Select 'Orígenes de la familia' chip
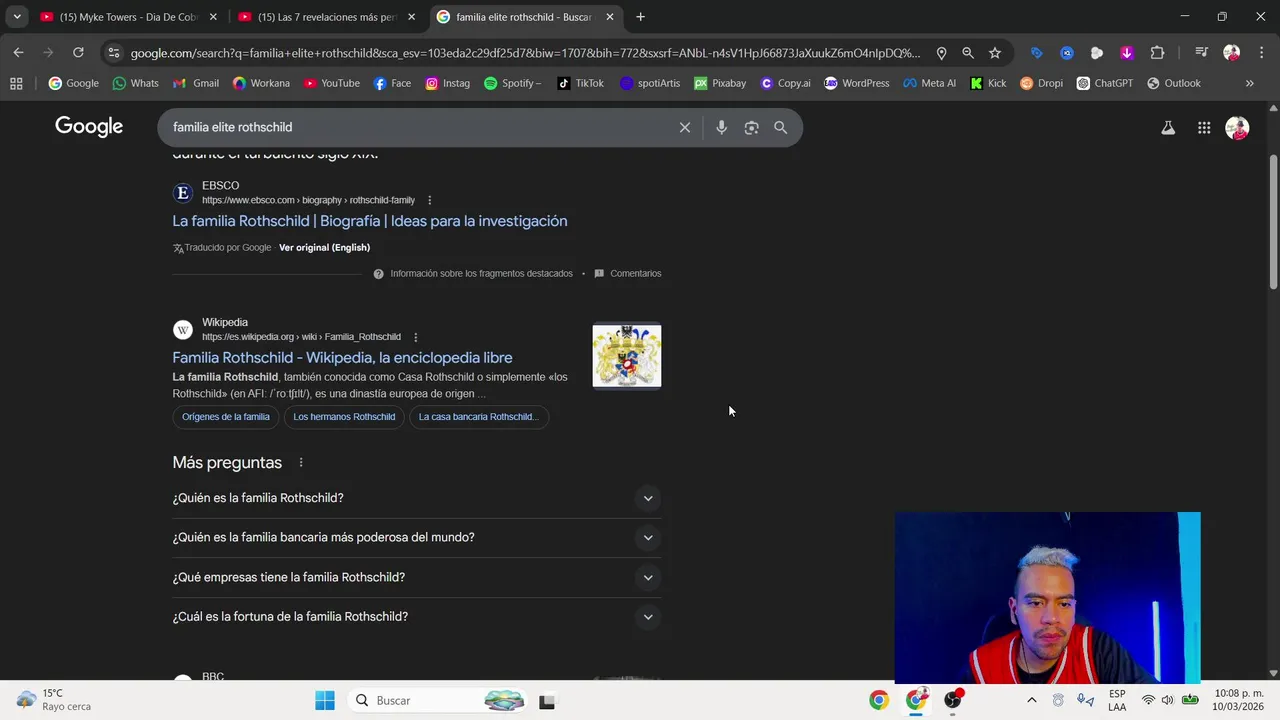This screenshot has width=1280, height=720. [226, 417]
